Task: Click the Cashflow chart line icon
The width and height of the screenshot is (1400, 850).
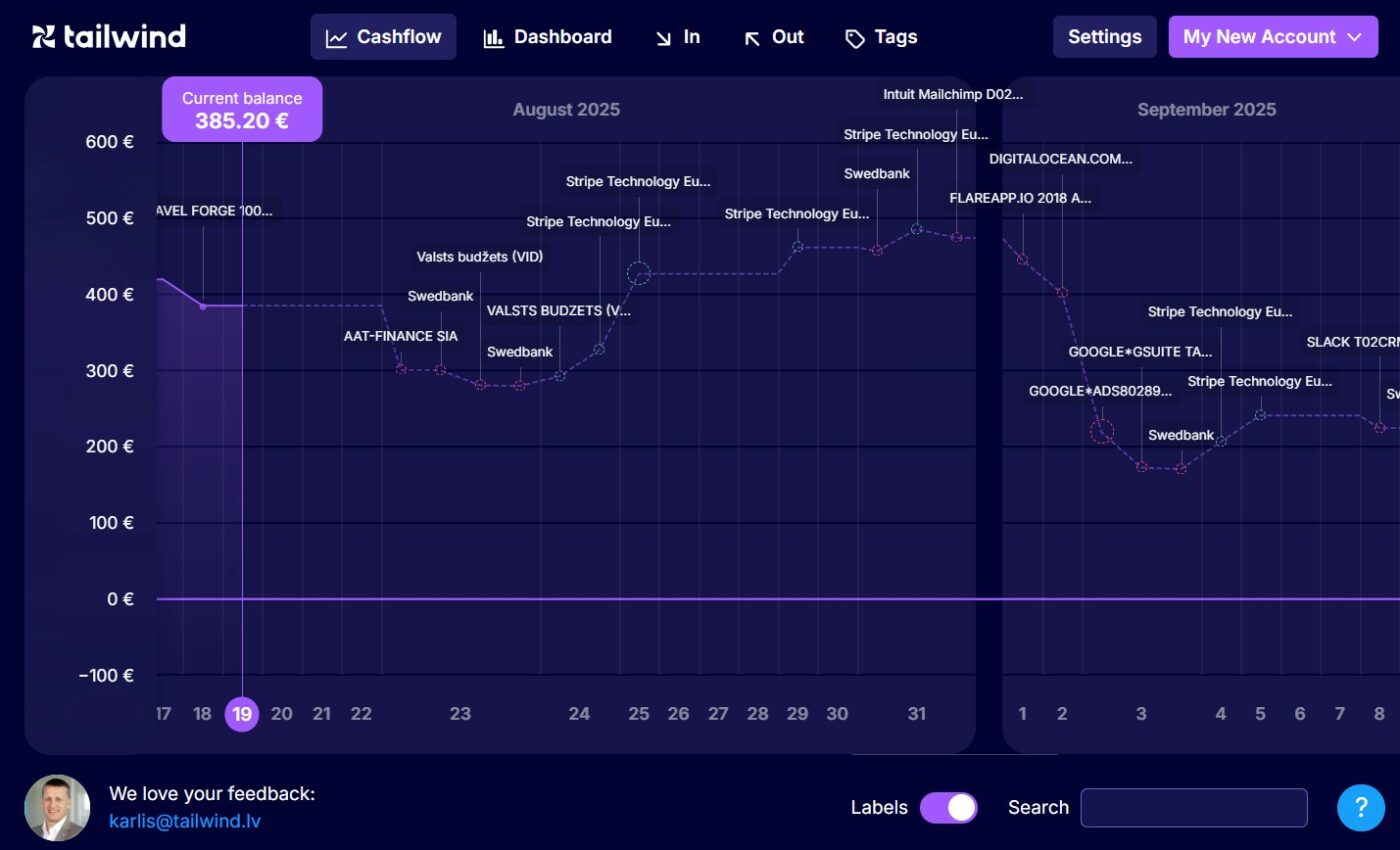Action: coord(337,38)
